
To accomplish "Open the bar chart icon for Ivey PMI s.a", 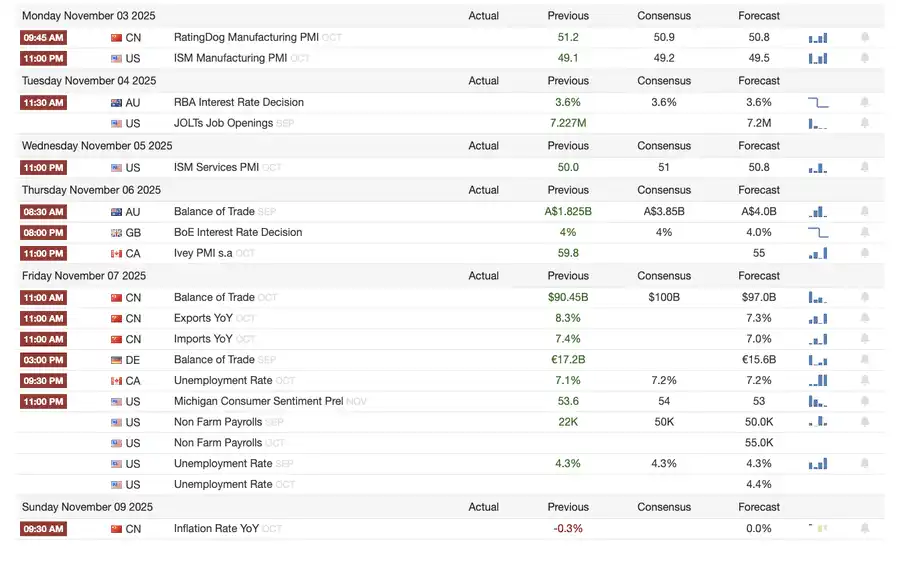I will [x=818, y=254].
